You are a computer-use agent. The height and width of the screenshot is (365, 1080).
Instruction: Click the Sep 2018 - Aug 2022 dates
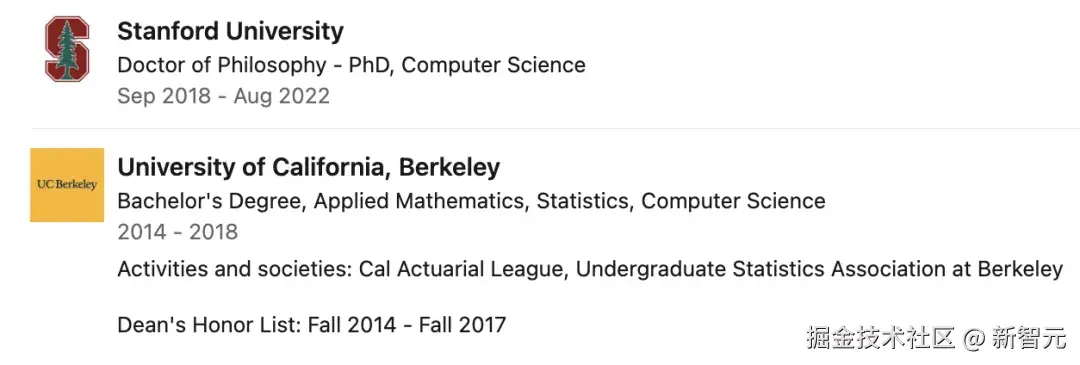click(223, 96)
